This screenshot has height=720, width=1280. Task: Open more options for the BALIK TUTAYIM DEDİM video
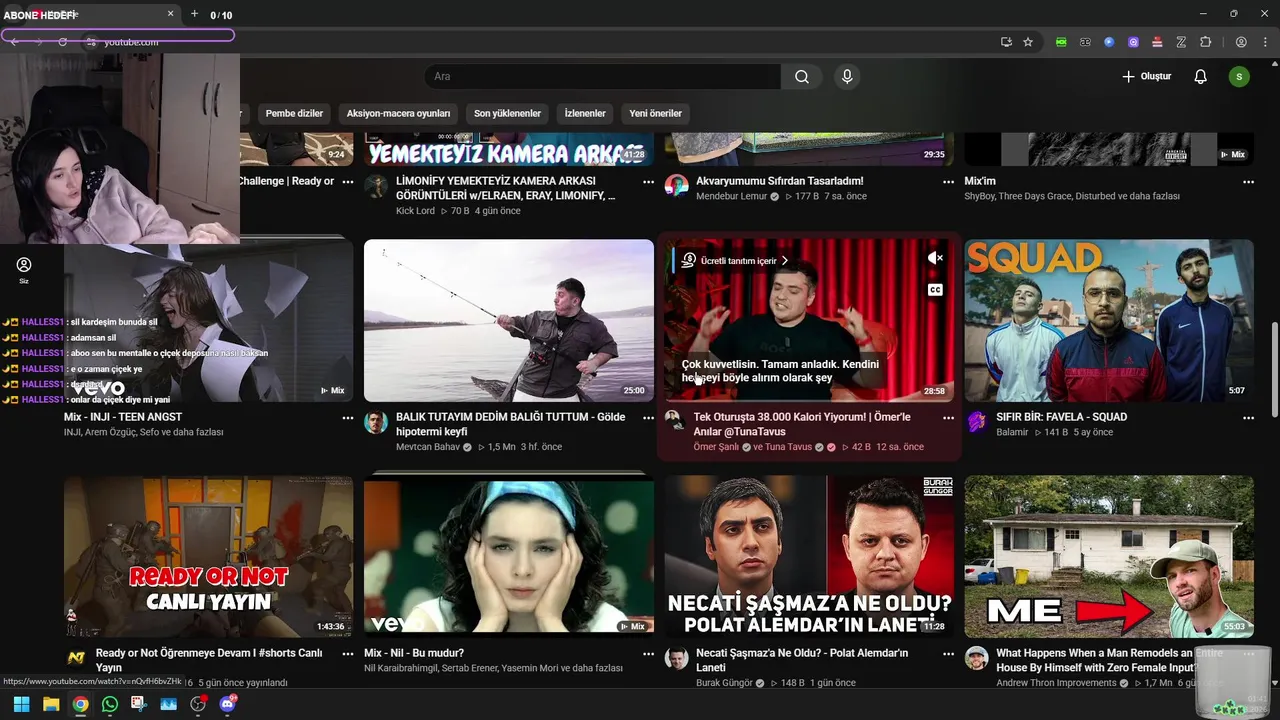[x=648, y=418]
